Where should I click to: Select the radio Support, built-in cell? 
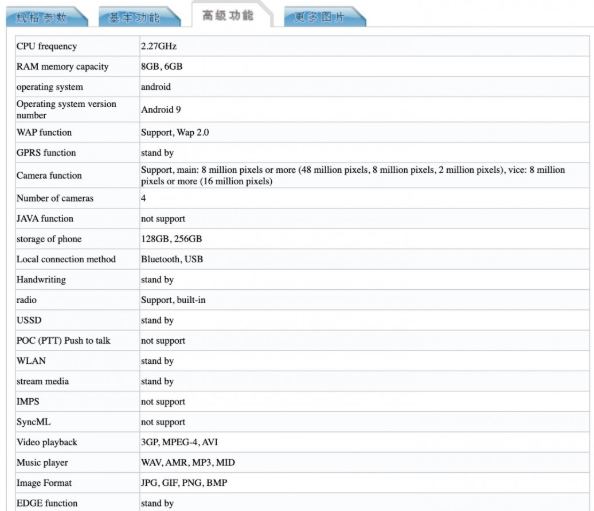pos(364,300)
